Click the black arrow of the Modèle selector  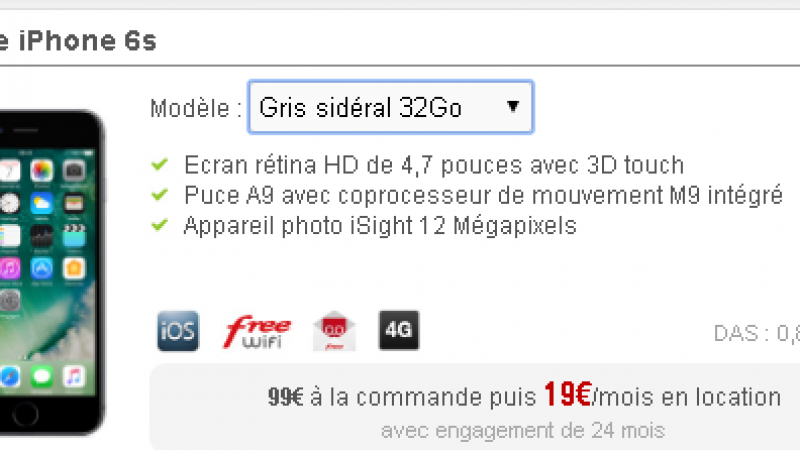pos(513,107)
